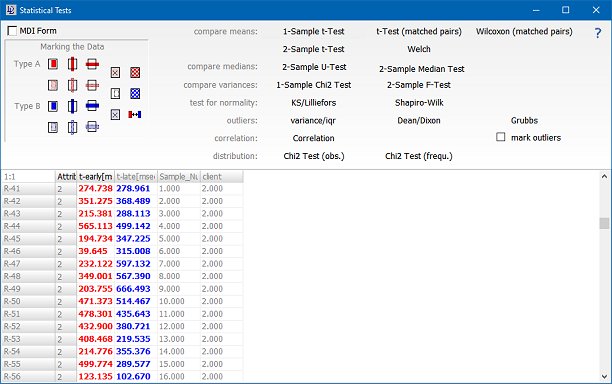Viewport: 612px width, 384px height.
Task: Click the vertical scrollbar thumb
Action: (604, 223)
